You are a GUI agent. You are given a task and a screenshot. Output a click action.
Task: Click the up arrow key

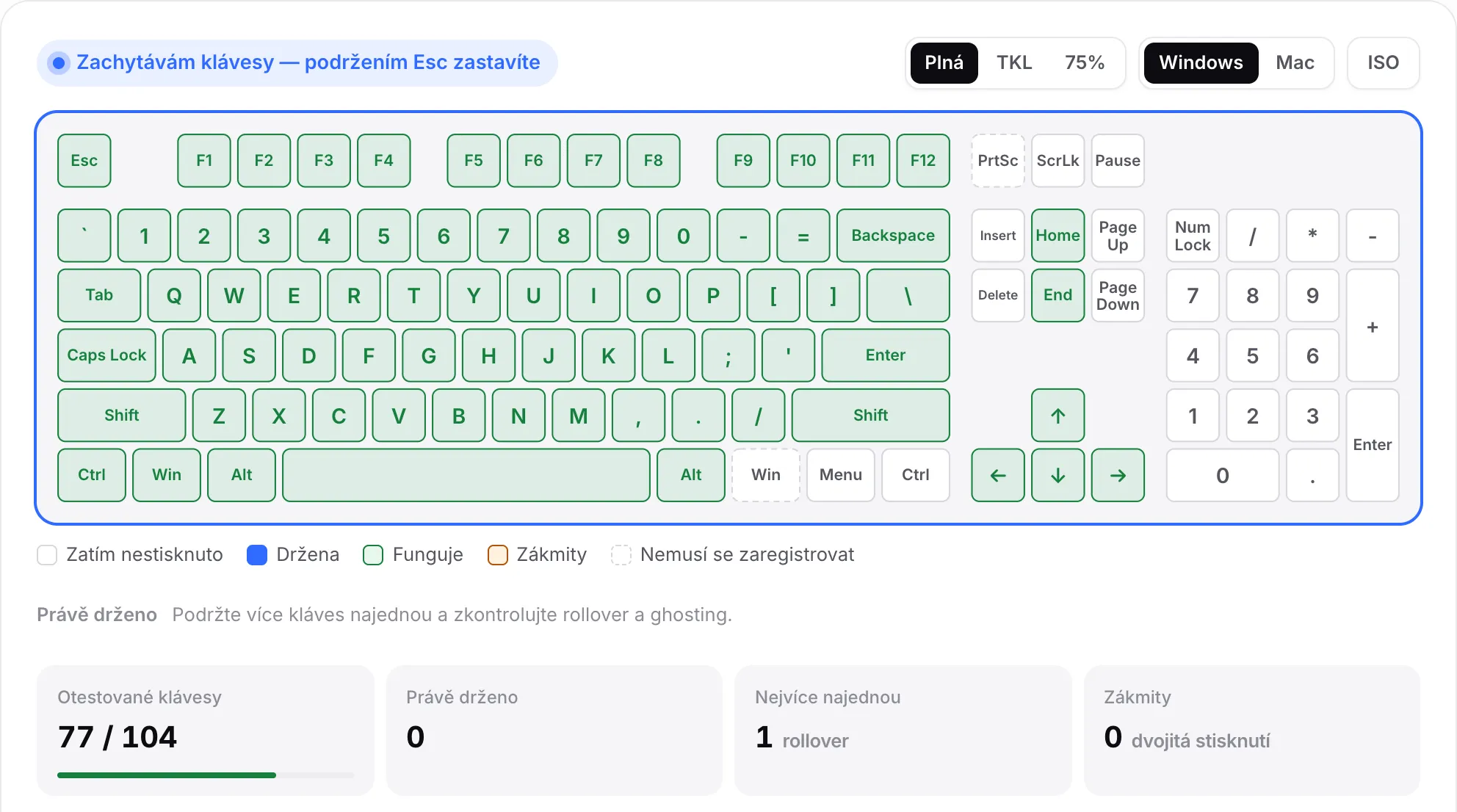[1057, 416]
